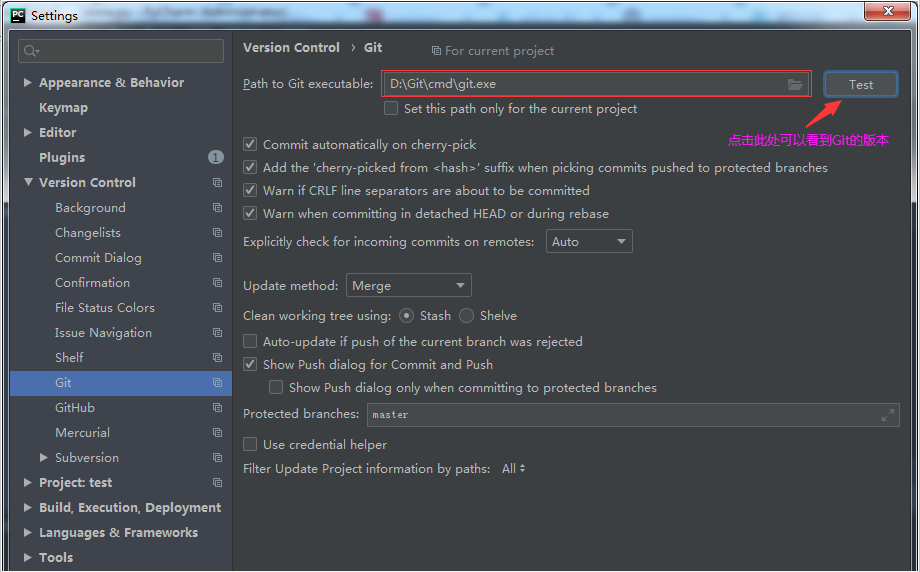Collapse the Version Control section arrow
This screenshot has width=920, height=572.
point(28,182)
